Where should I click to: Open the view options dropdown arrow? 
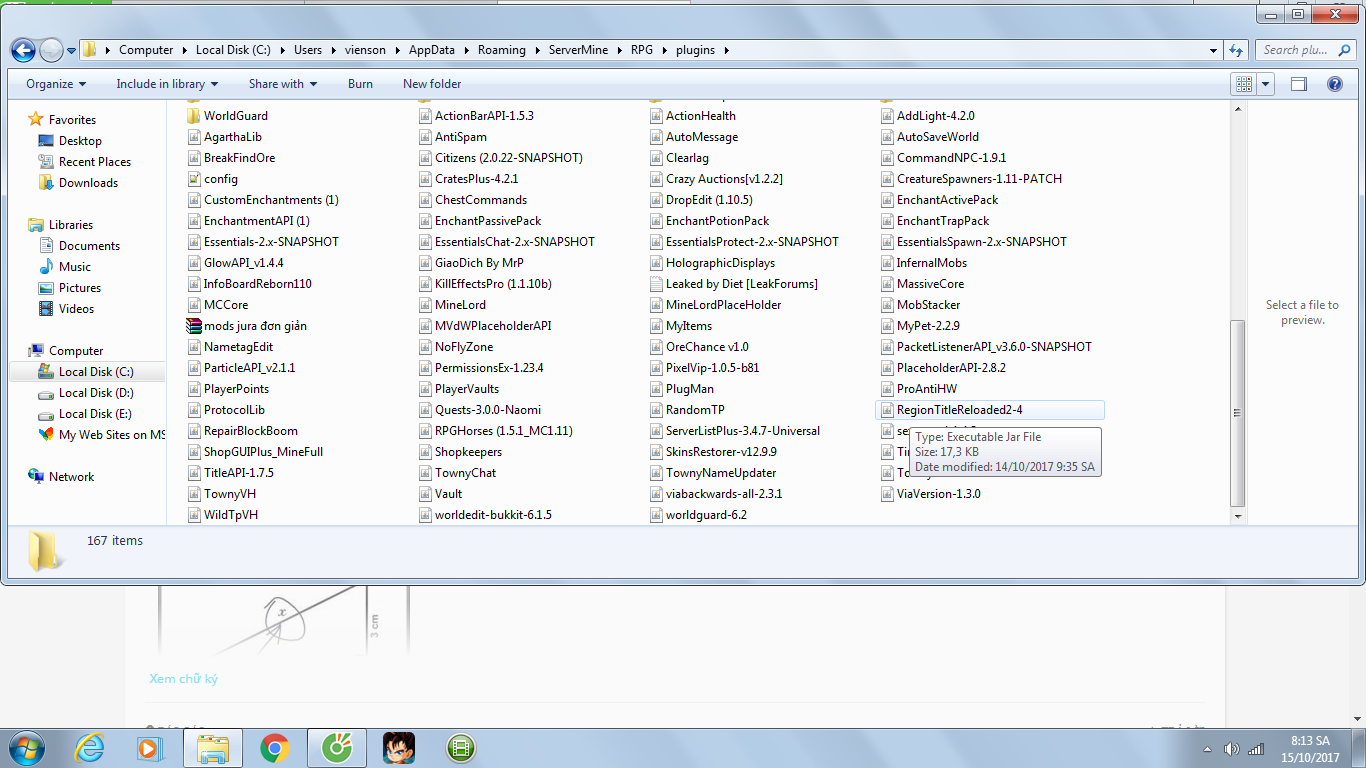[x=1266, y=84]
